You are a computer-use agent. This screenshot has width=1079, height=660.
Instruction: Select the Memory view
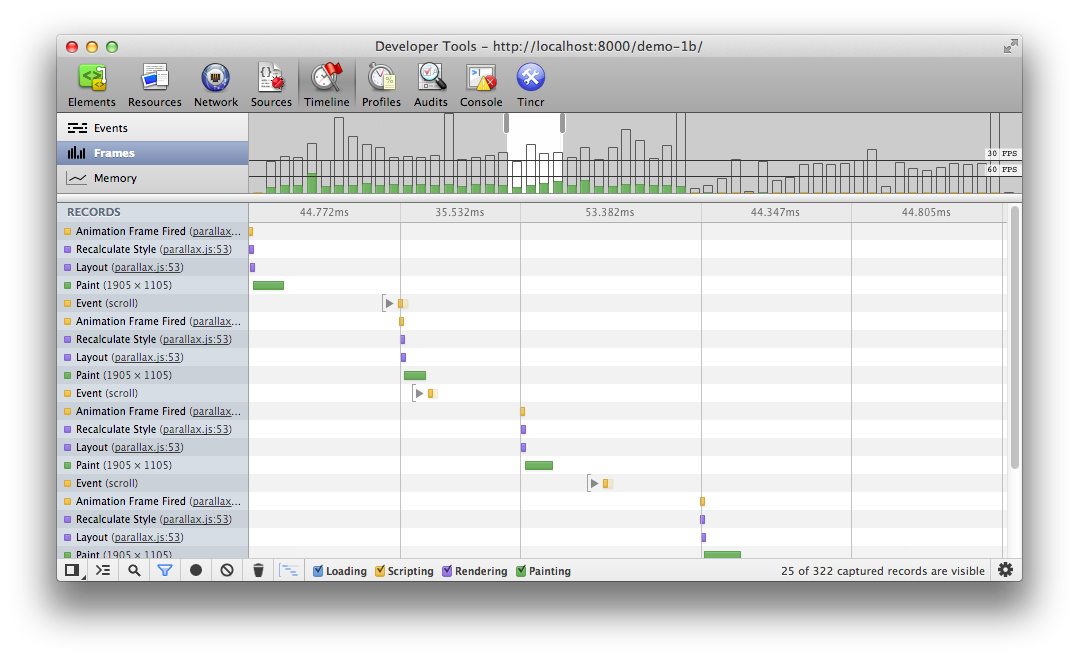pyautogui.click(x=153, y=178)
